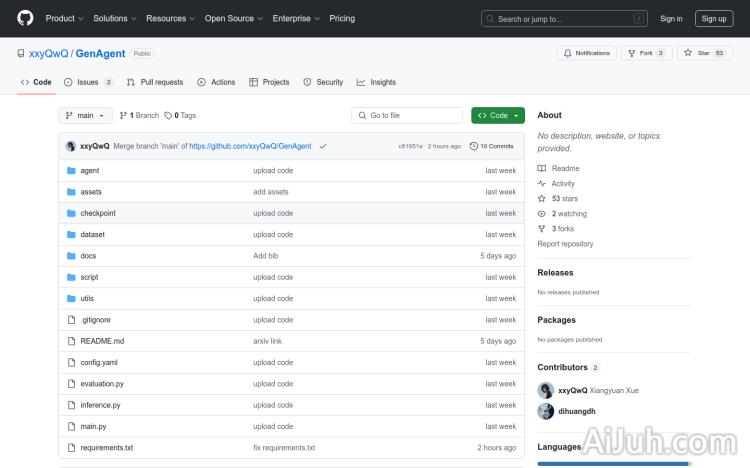Click the Activity pulse icon
This screenshot has width=750, height=468.
pos(542,184)
